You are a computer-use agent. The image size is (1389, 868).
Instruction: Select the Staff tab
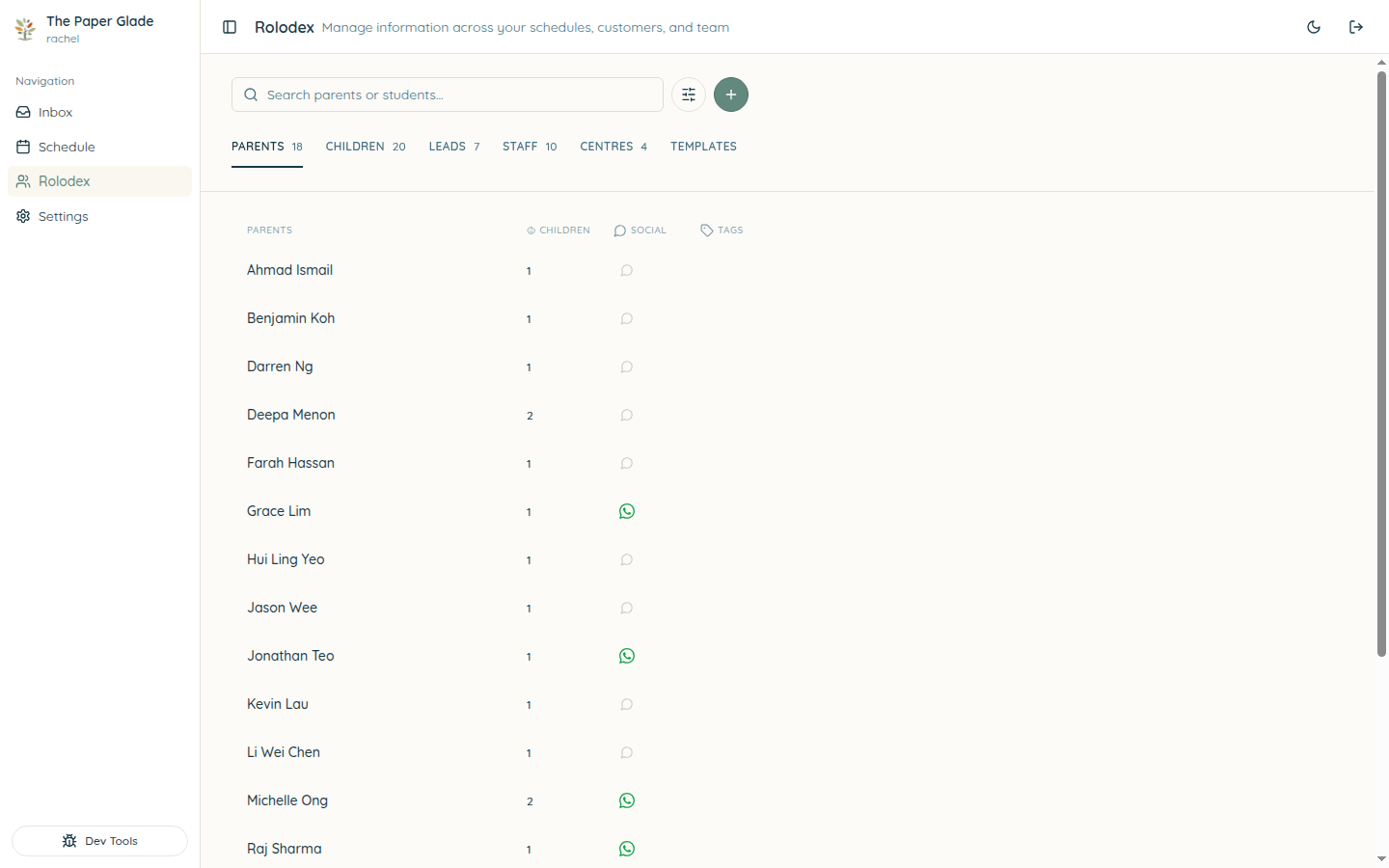(x=530, y=147)
